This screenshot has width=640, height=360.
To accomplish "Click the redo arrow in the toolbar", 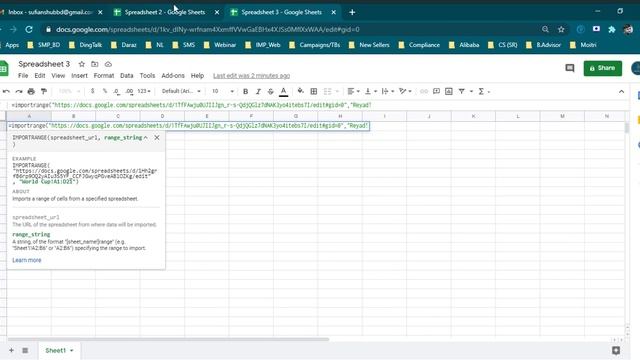I will [19, 91].
